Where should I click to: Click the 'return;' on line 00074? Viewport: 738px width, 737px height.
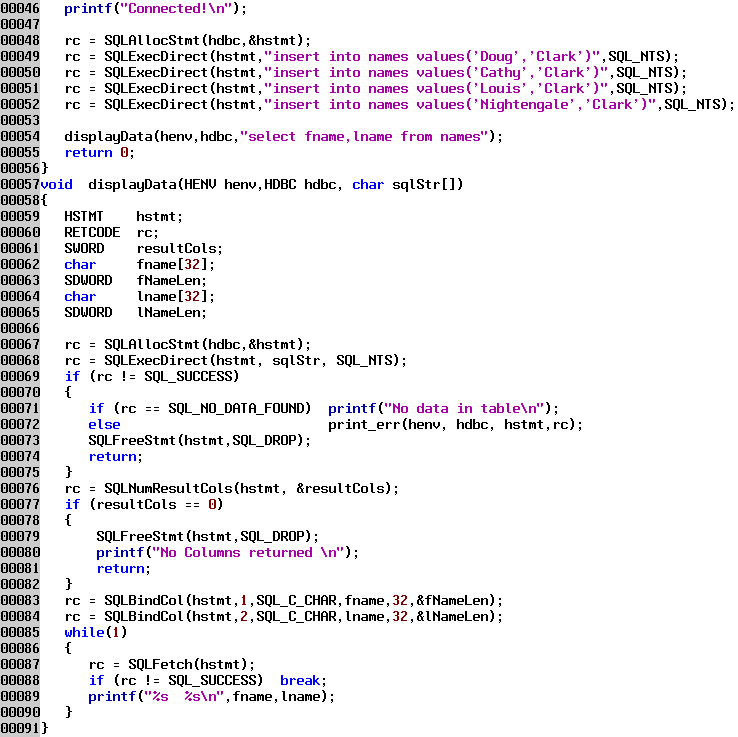[x=115, y=457]
